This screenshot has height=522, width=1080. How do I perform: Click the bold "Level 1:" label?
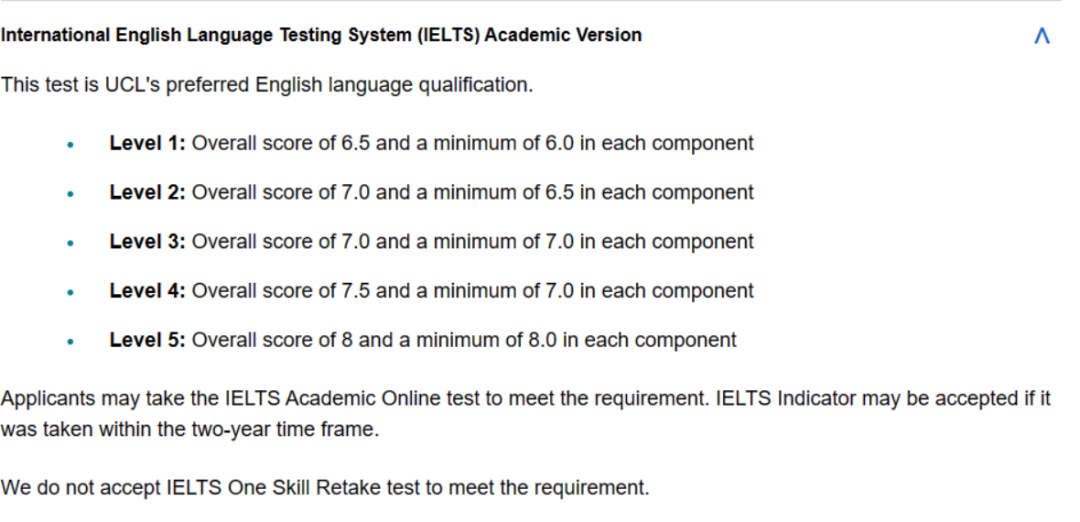(147, 143)
